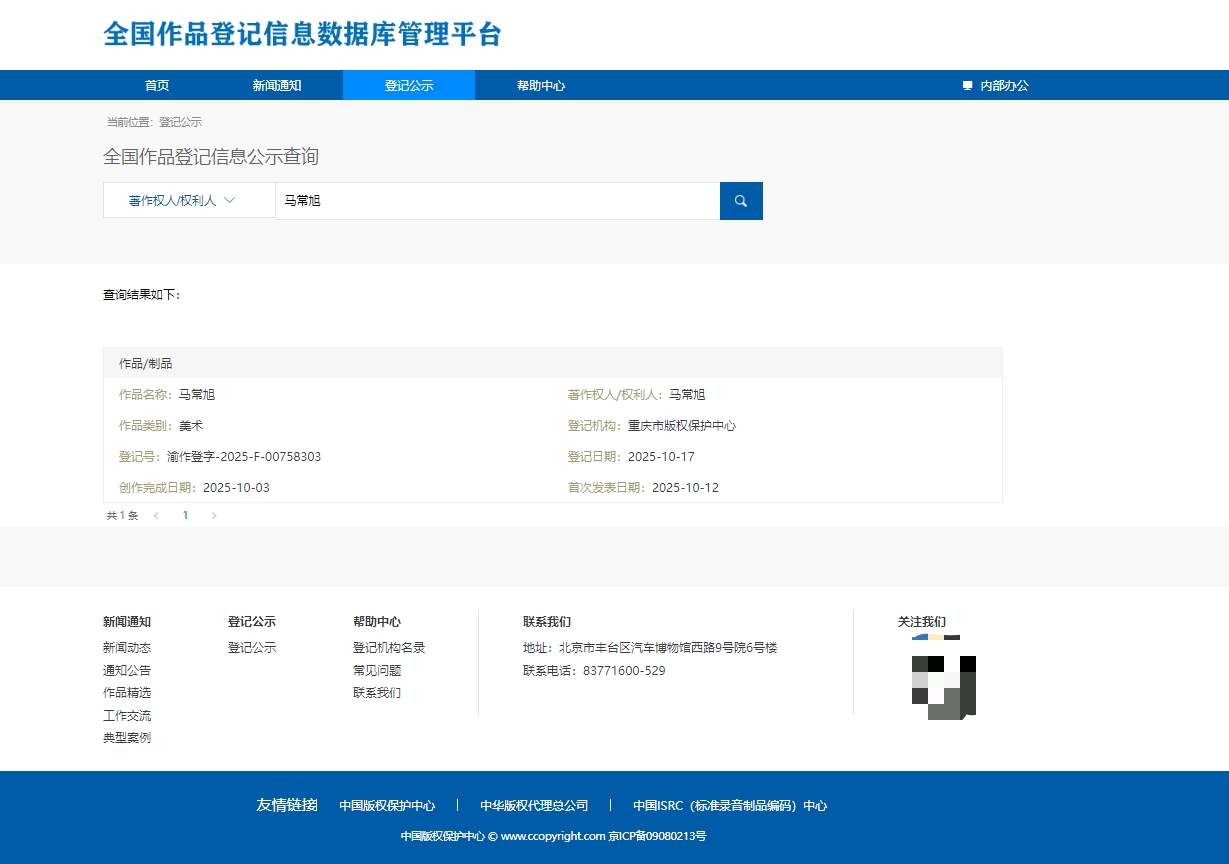This screenshot has height=864, width=1229.
Task: Click the magnifier search button
Action: click(x=741, y=201)
